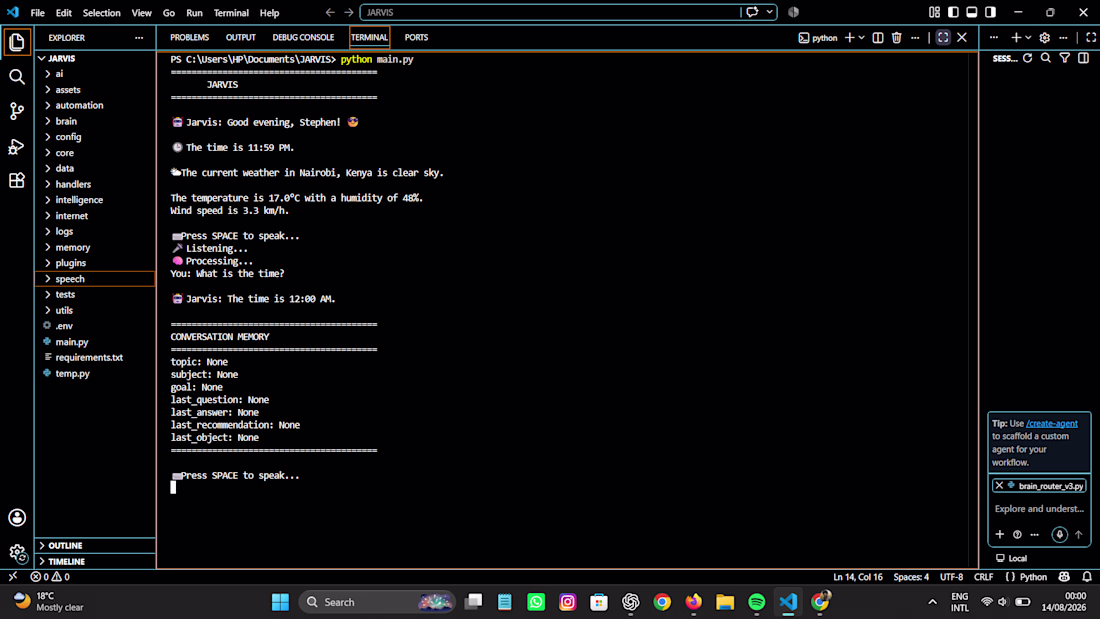Image resolution: width=1100 pixels, height=619 pixels.
Task: Send the chat message with arrow
Action: point(1078,535)
